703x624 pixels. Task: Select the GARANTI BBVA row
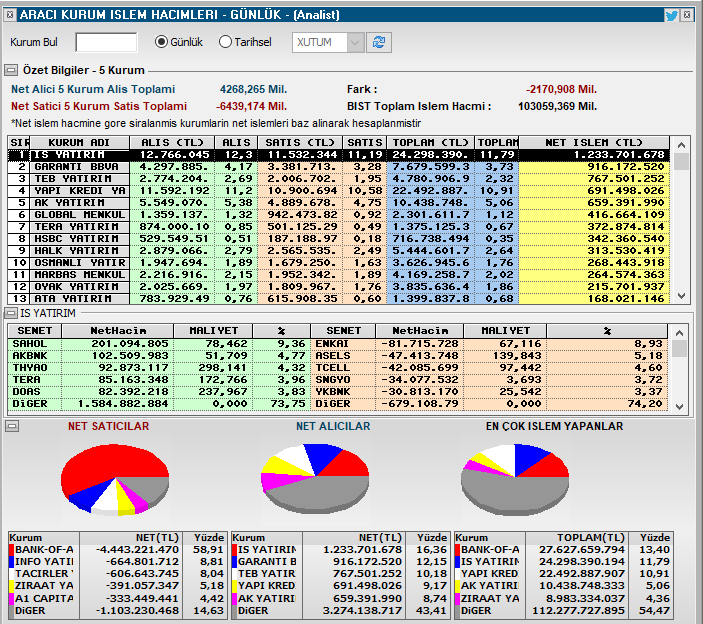pyautogui.click(x=339, y=167)
